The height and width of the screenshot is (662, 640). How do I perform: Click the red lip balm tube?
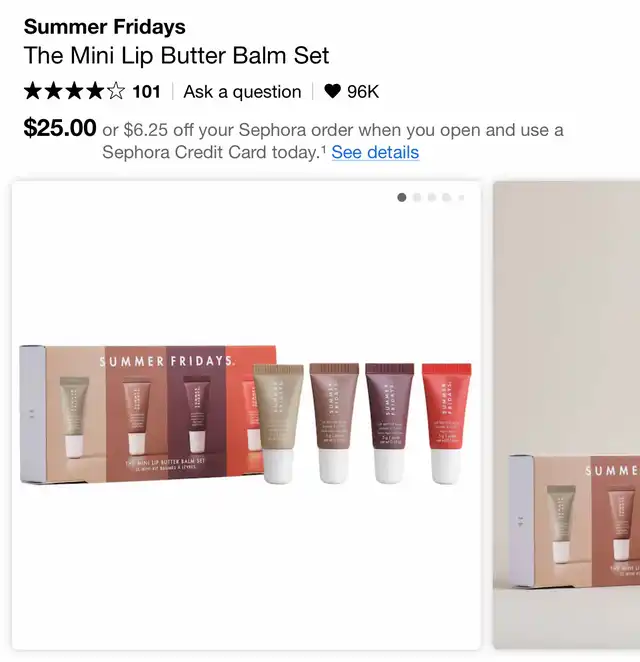(446, 423)
